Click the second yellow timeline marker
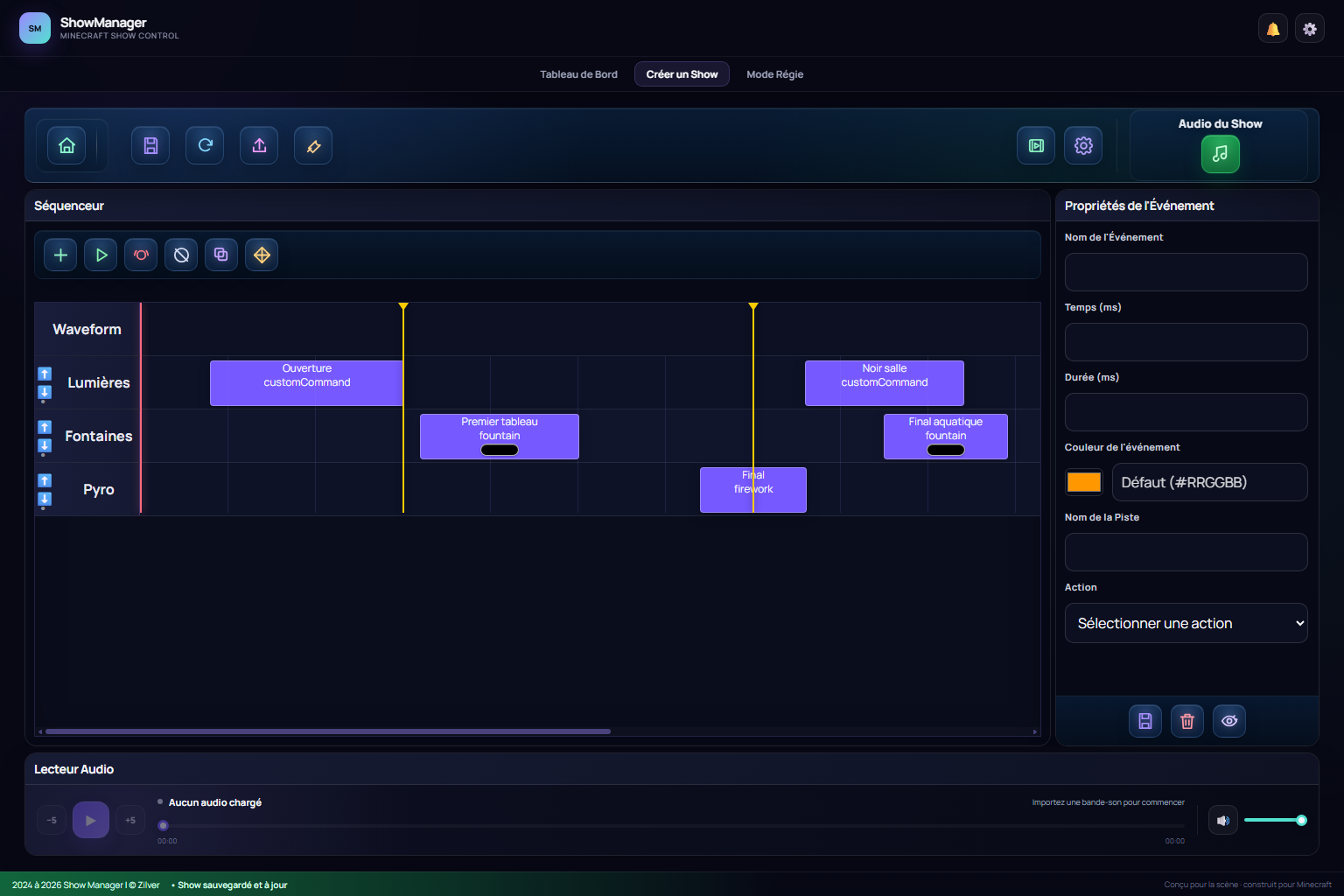 tap(753, 307)
